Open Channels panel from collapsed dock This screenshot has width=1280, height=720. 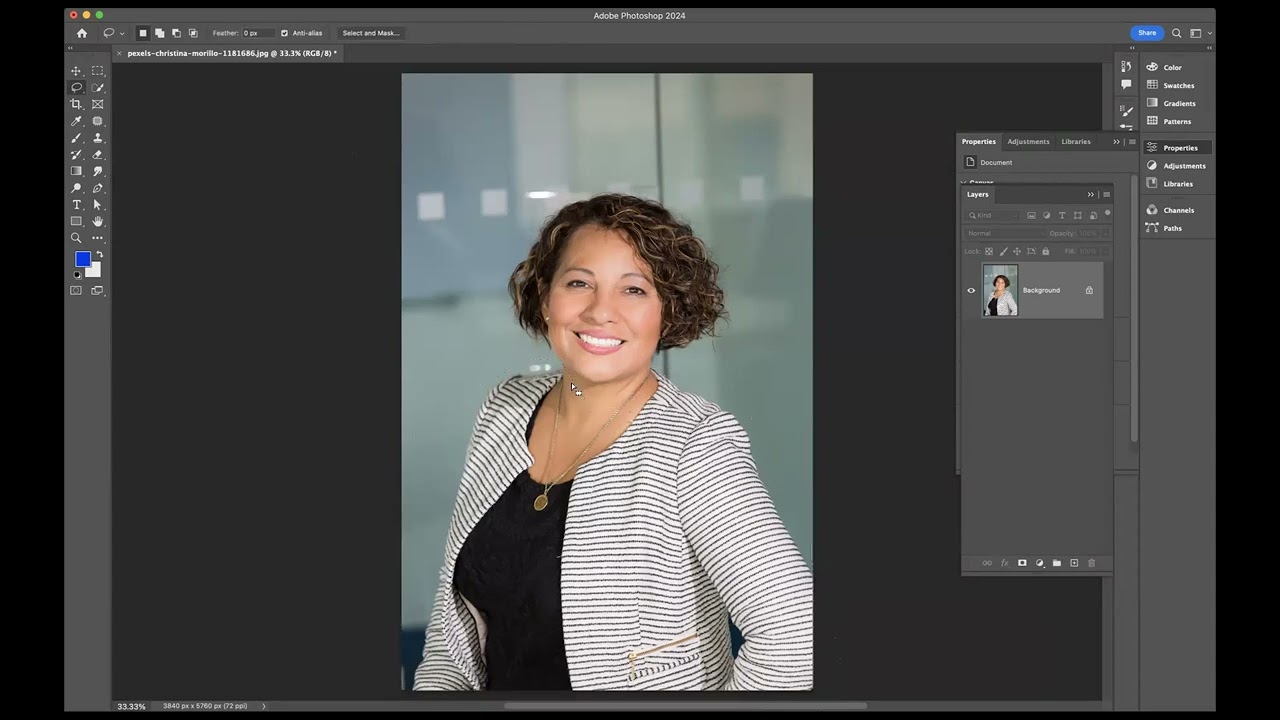coord(1178,210)
